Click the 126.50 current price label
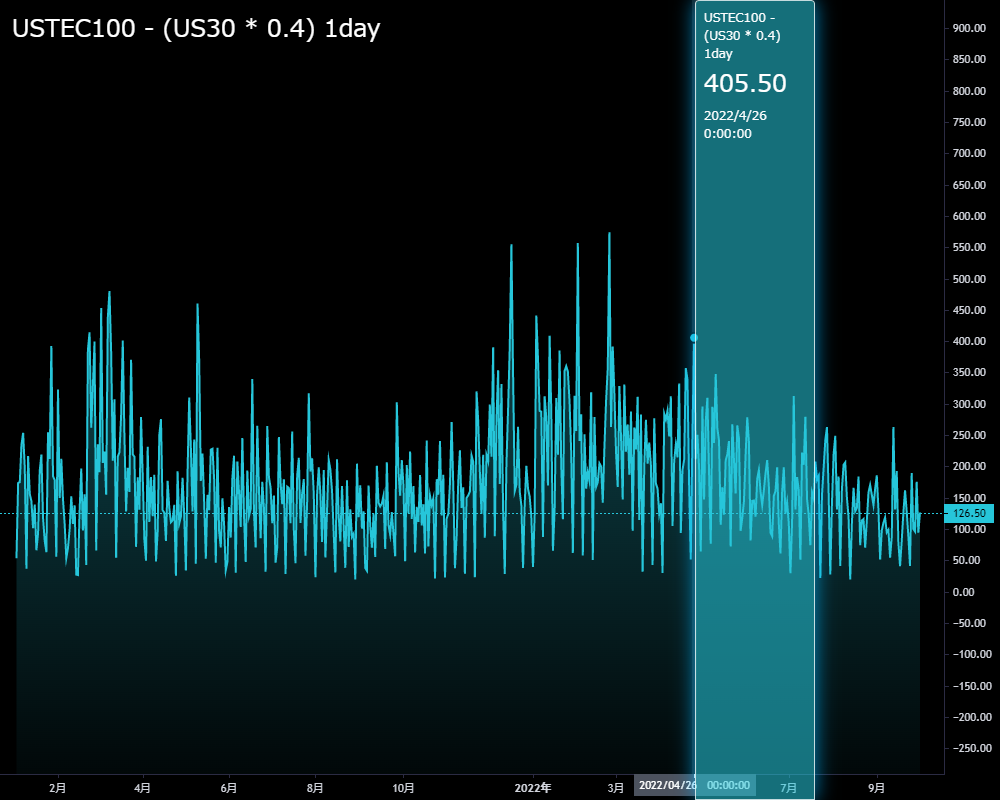Screen dimensions: 1000x800 (968, 513)
